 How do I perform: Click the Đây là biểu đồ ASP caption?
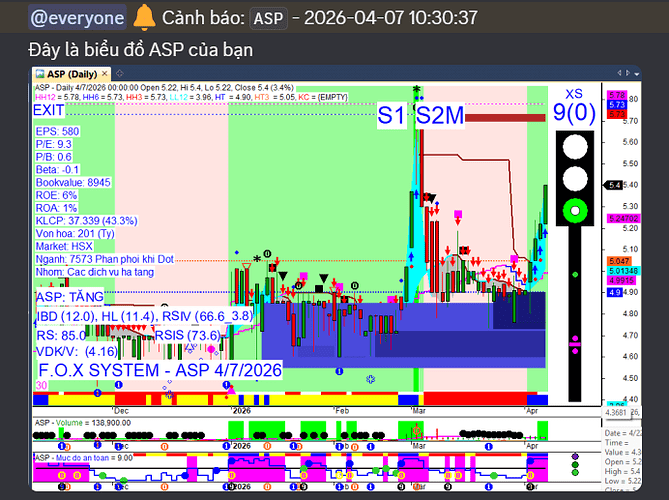click(x=140, y=50)
